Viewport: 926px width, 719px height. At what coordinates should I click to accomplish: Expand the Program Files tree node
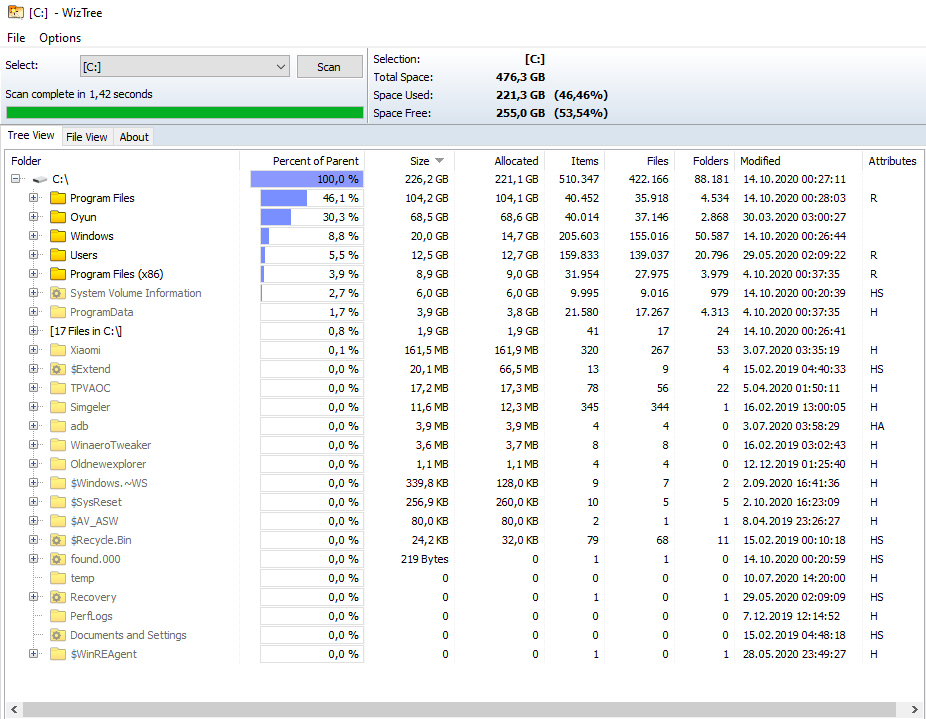[34, 198]
